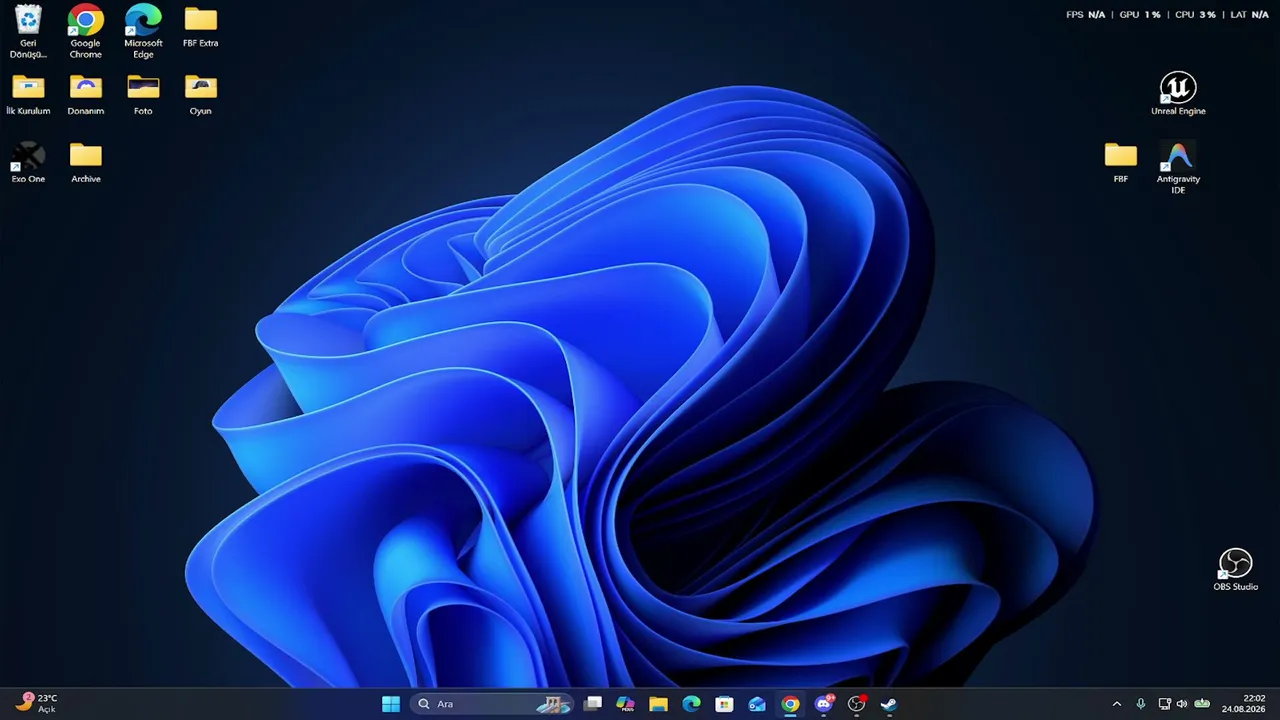Viewport: 1280px width, 720px height.
Task: Expand the hidden system tray icons chevron
Action: point(1117,704)
